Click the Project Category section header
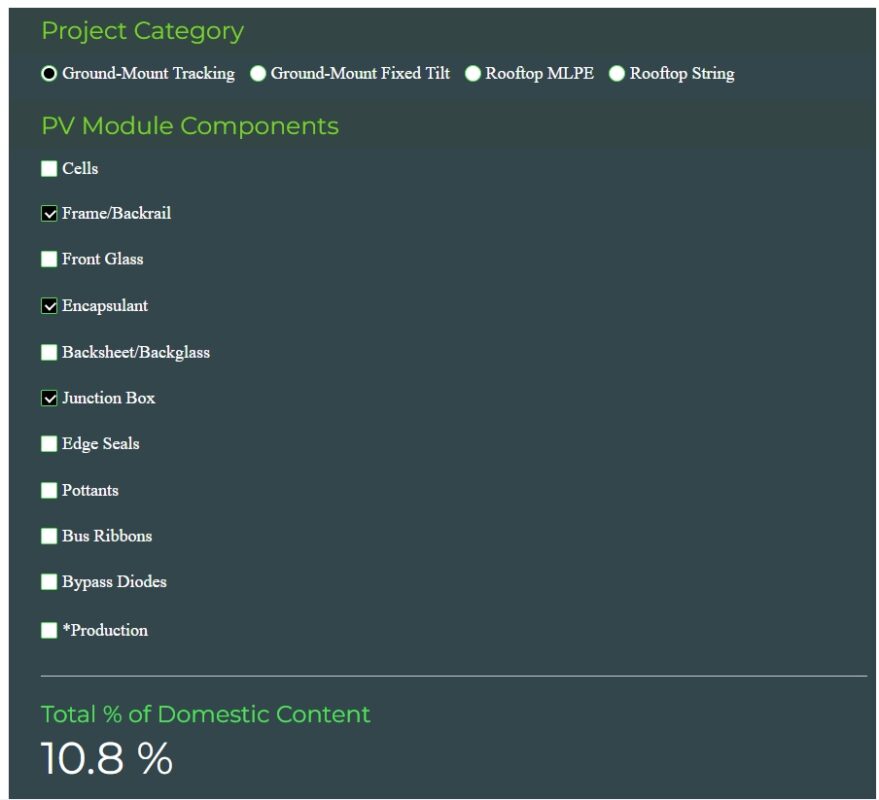The width and height of the screenshot is (879, 800). click(x=141, y=31)
